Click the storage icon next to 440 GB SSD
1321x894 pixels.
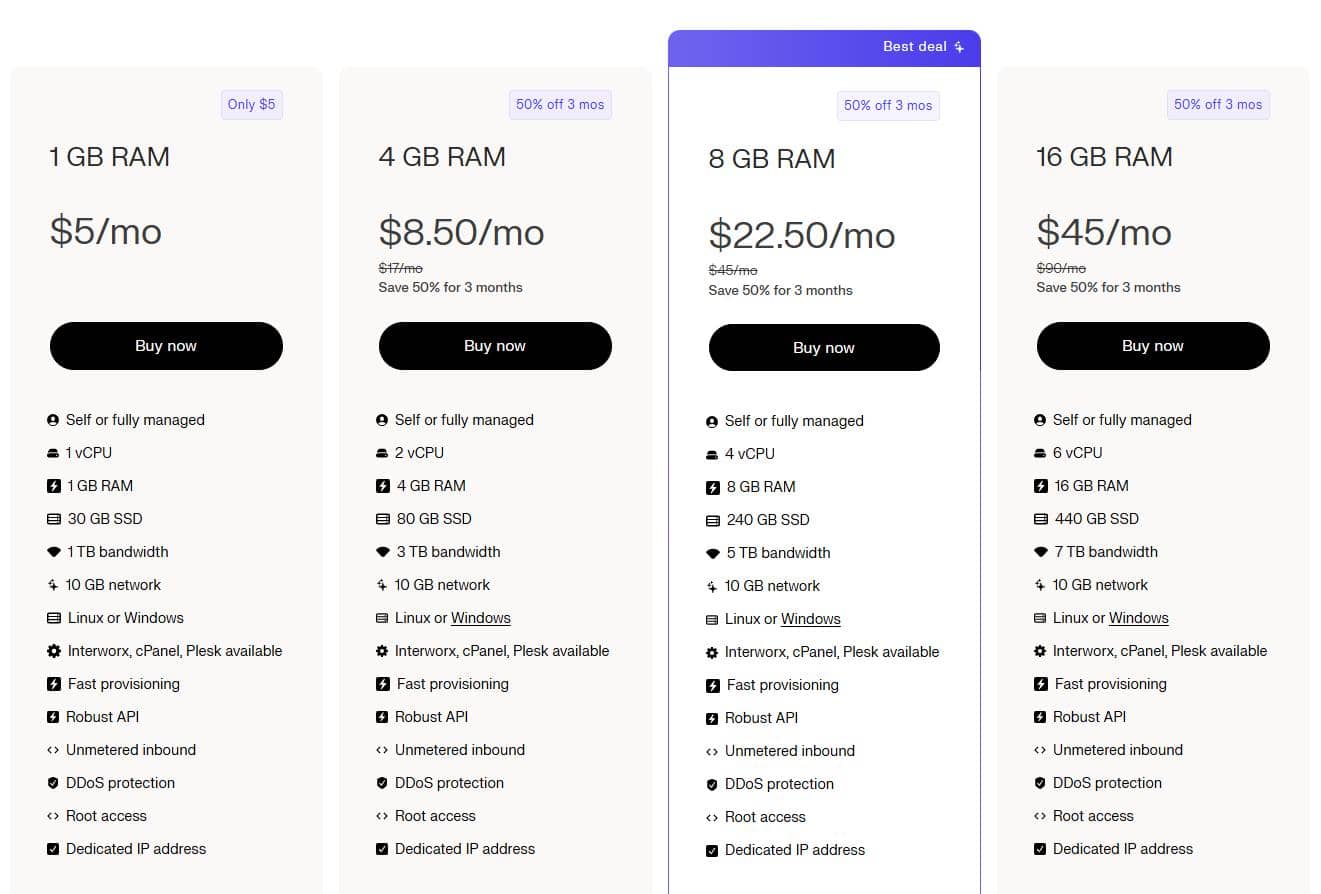click(1040, 519)
